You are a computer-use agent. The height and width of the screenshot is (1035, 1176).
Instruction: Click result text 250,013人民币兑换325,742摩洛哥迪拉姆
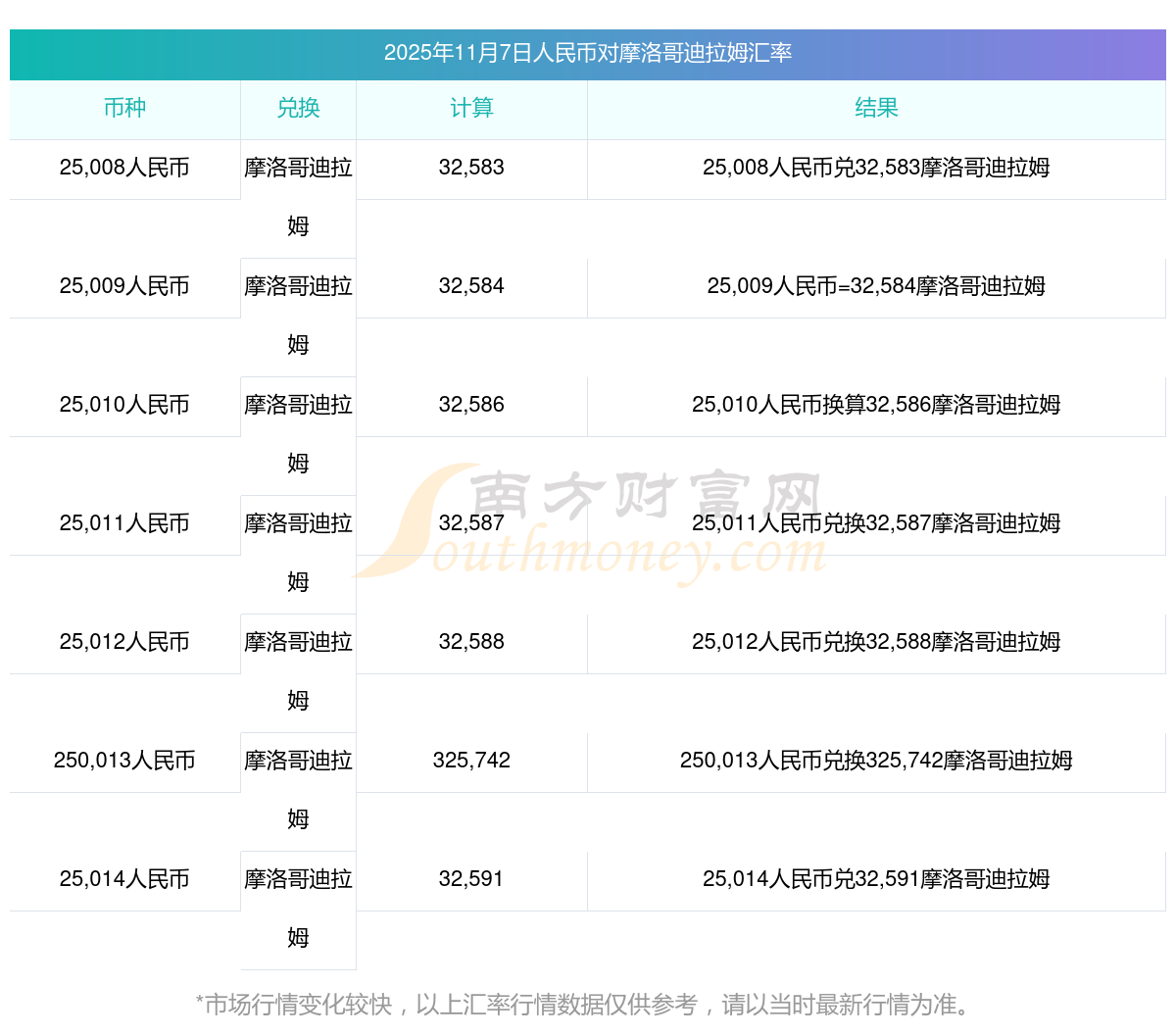tap(876, 761)
